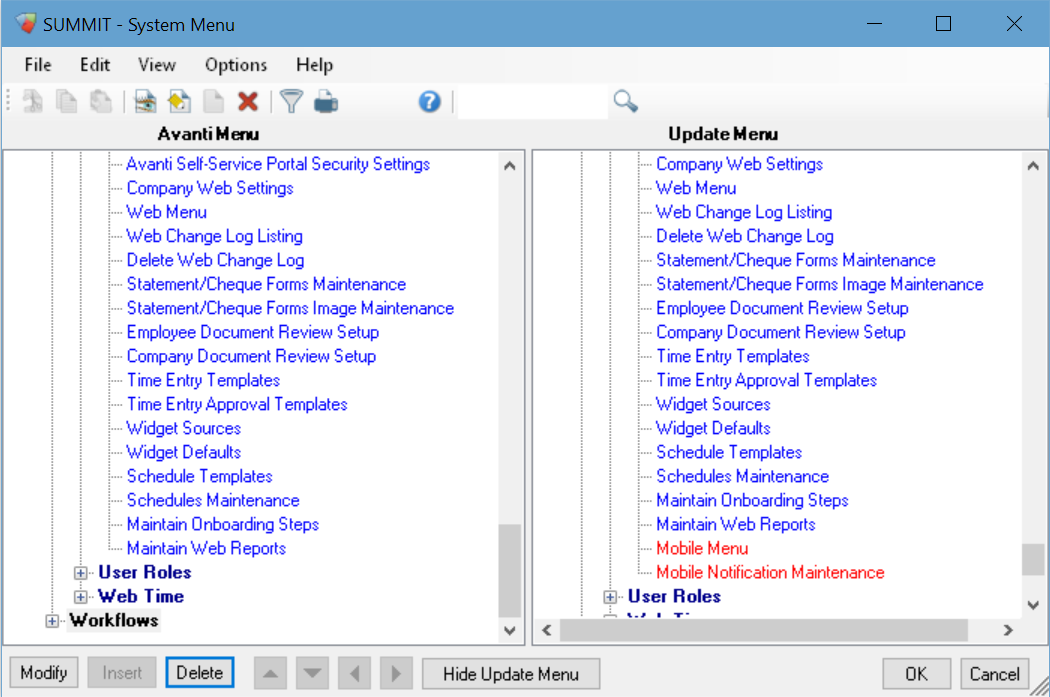1050x697 pixels.
Task: Select Time Entry Approval Templates in Avanti Menu
Action: [237, 404]
